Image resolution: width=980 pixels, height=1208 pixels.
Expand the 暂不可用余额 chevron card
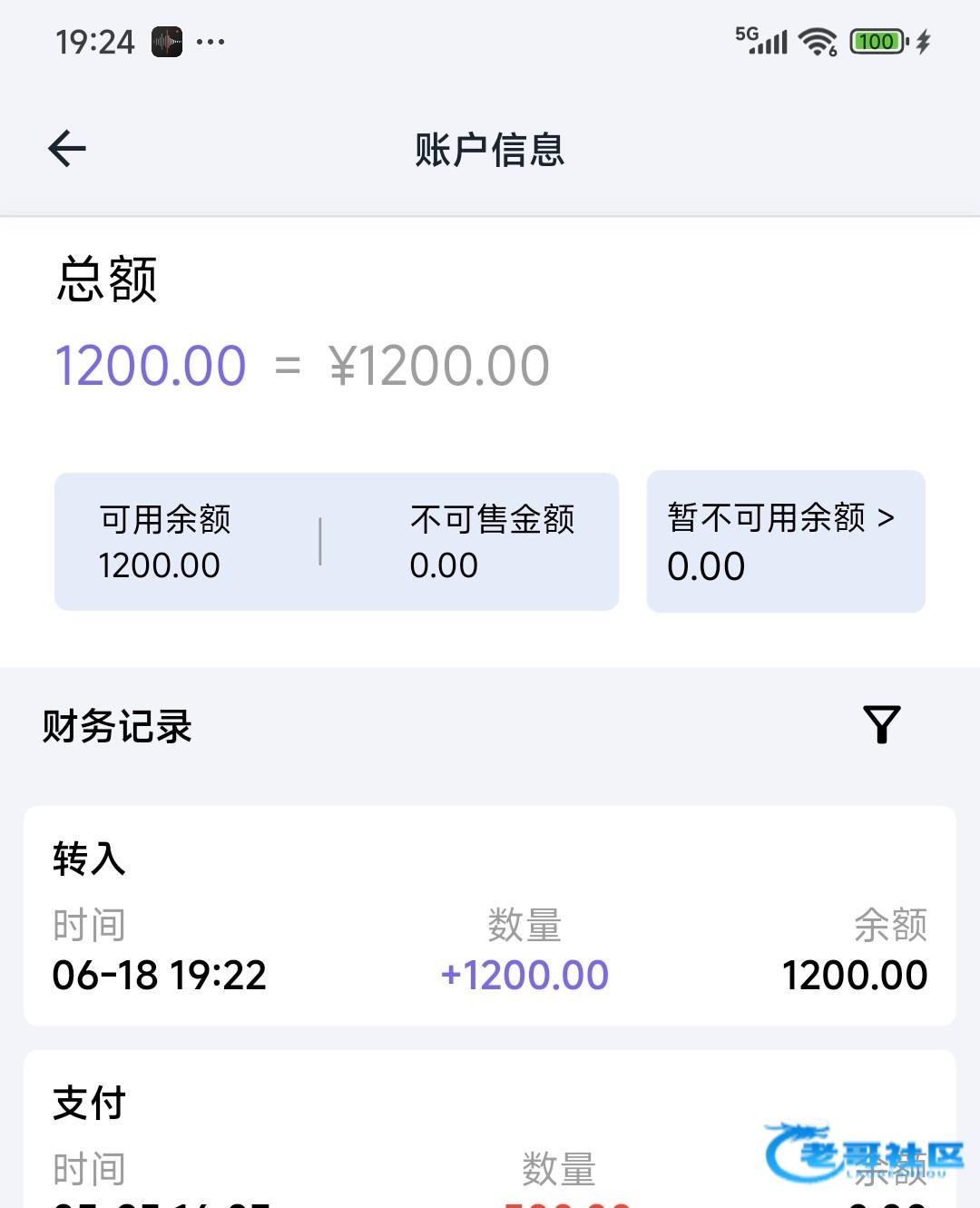coord(785,541)
